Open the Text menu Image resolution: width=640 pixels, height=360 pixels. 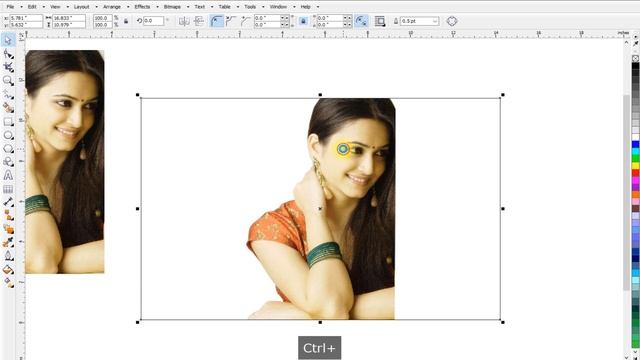(200, 7)
